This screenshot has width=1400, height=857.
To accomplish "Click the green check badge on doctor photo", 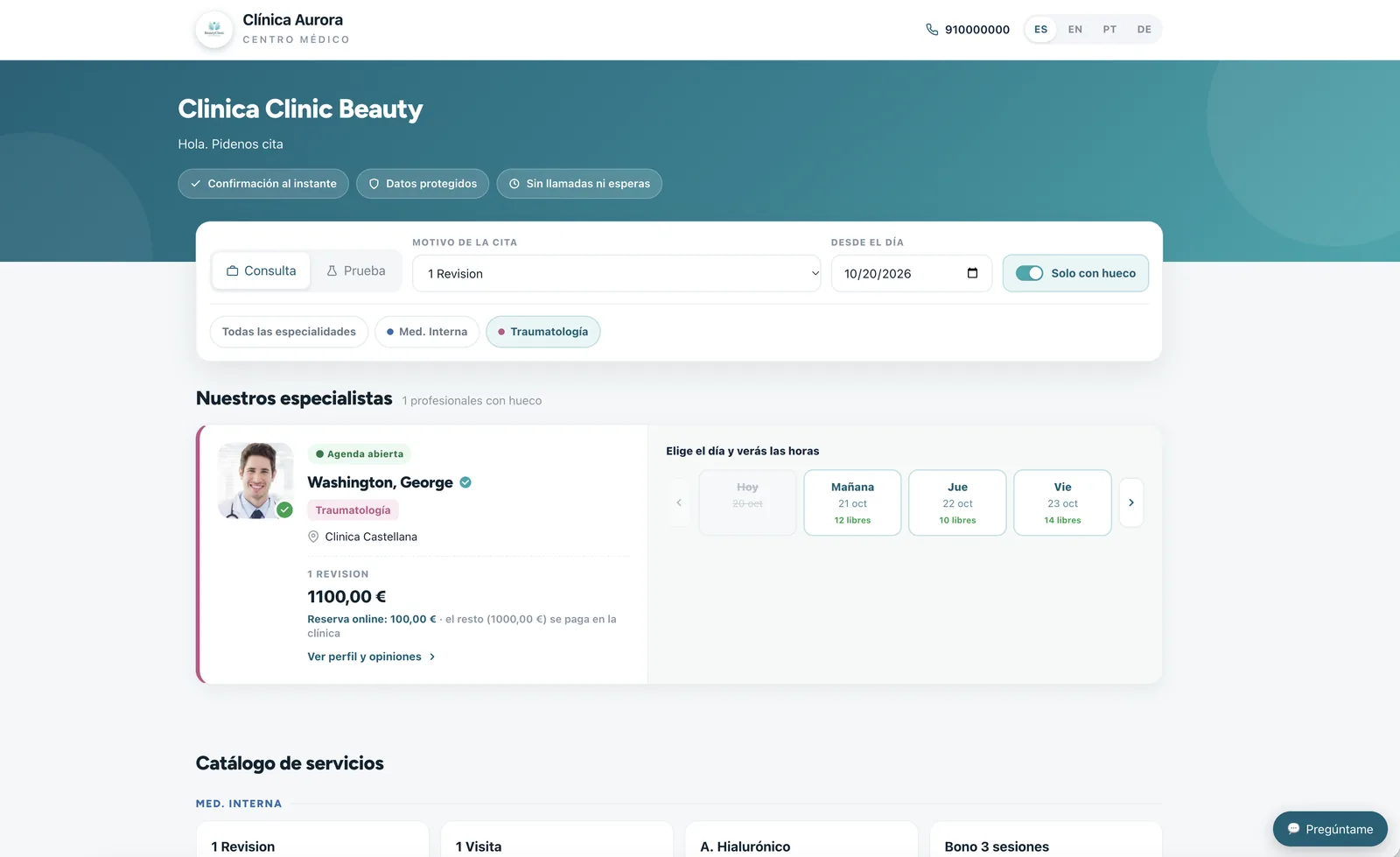I will coord(284,509).
